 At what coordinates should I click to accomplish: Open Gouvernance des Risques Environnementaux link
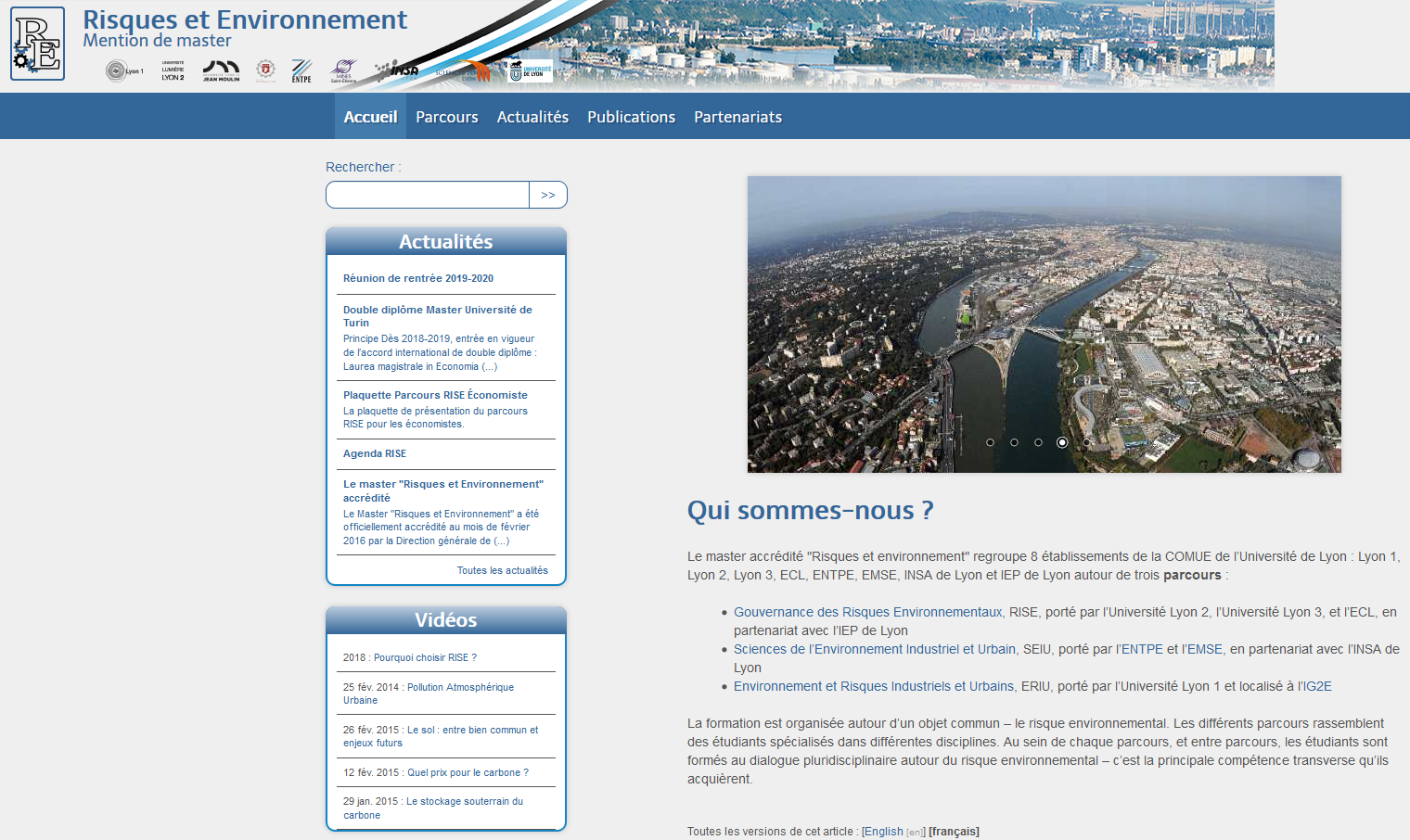[x=868, y=612]
